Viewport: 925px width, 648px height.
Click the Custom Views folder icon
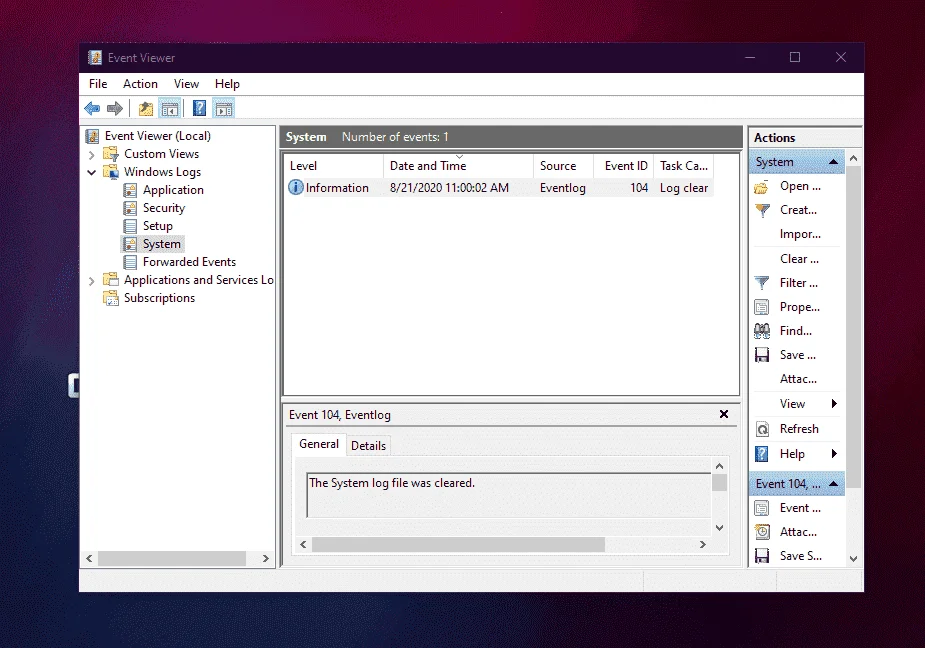tap(110, 154)
